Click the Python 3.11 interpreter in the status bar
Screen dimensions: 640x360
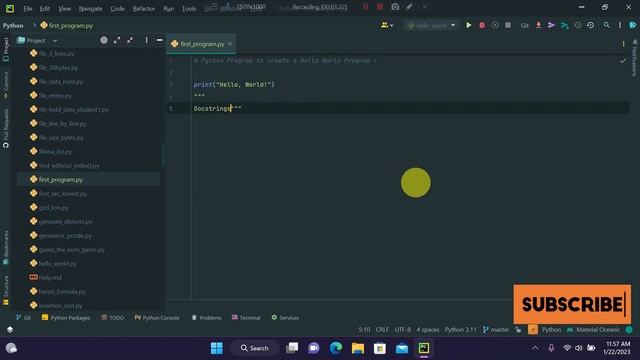[x=460, y=330]
